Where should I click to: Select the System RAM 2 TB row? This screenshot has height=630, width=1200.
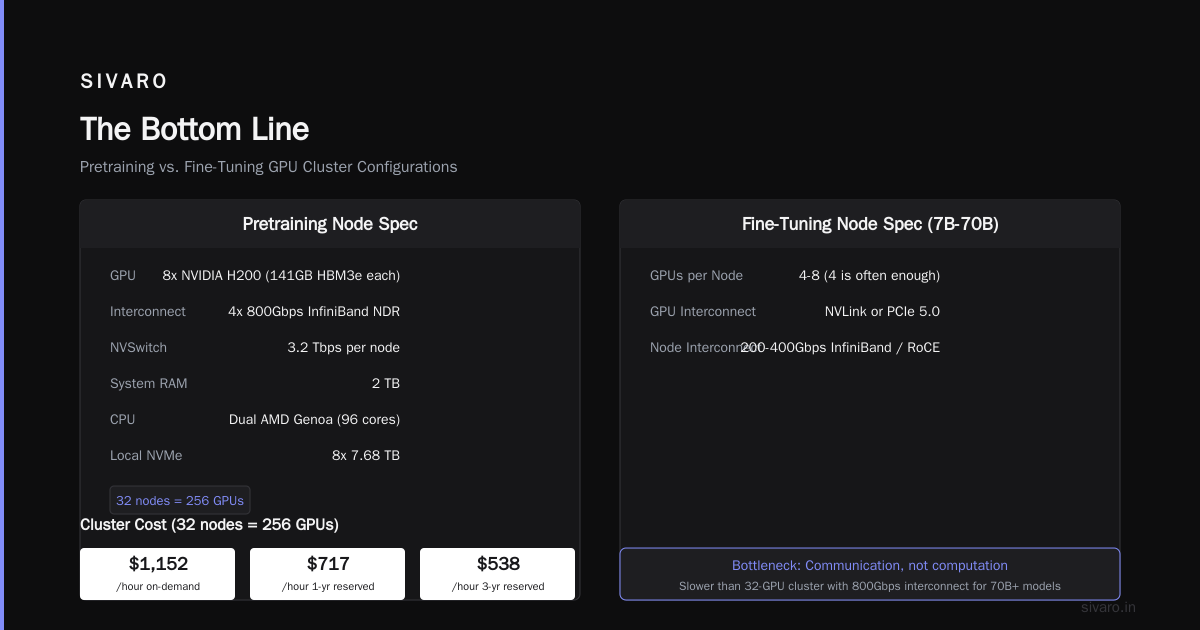coord(255,383)
